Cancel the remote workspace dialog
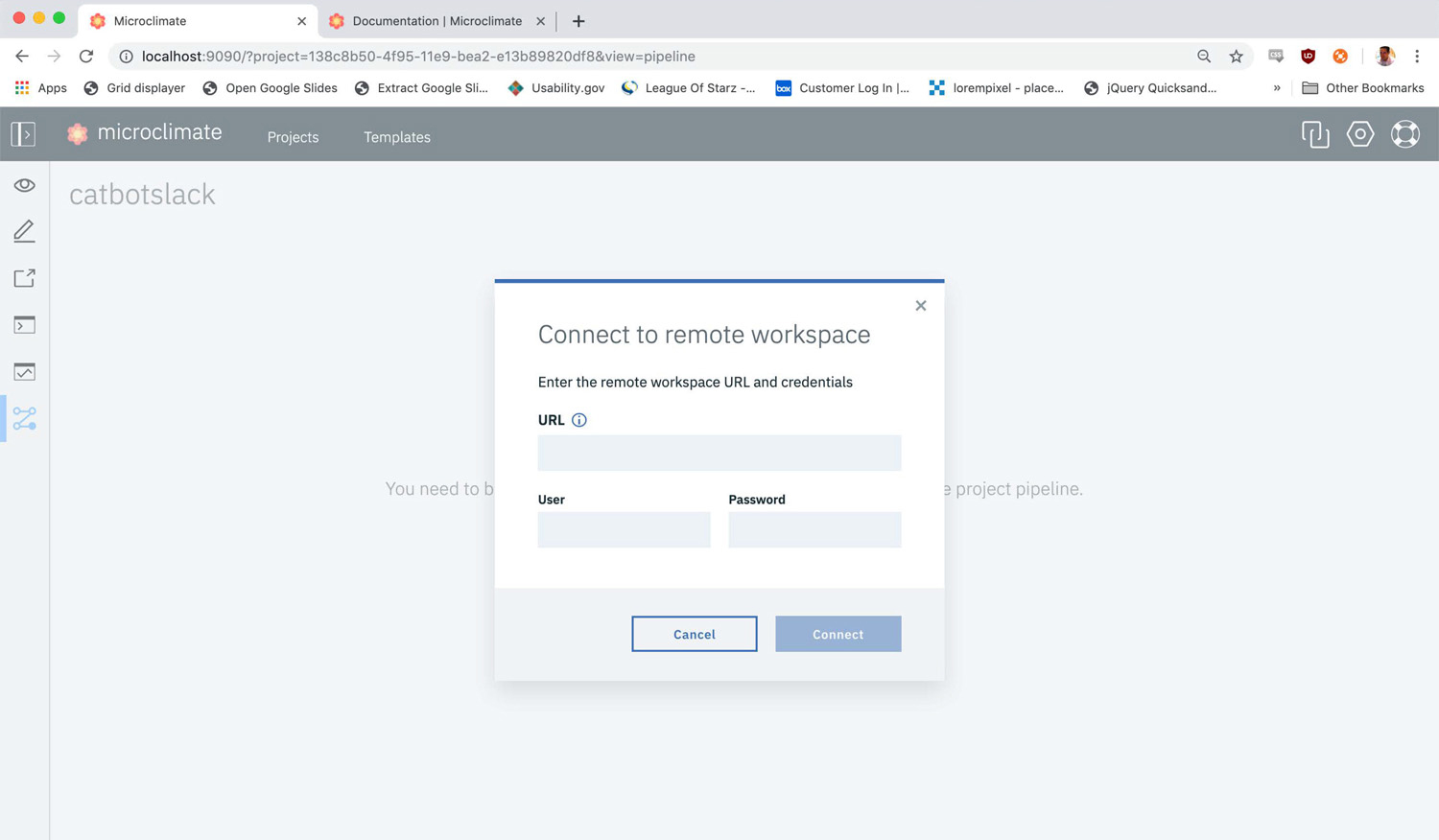 click(694, 634)
